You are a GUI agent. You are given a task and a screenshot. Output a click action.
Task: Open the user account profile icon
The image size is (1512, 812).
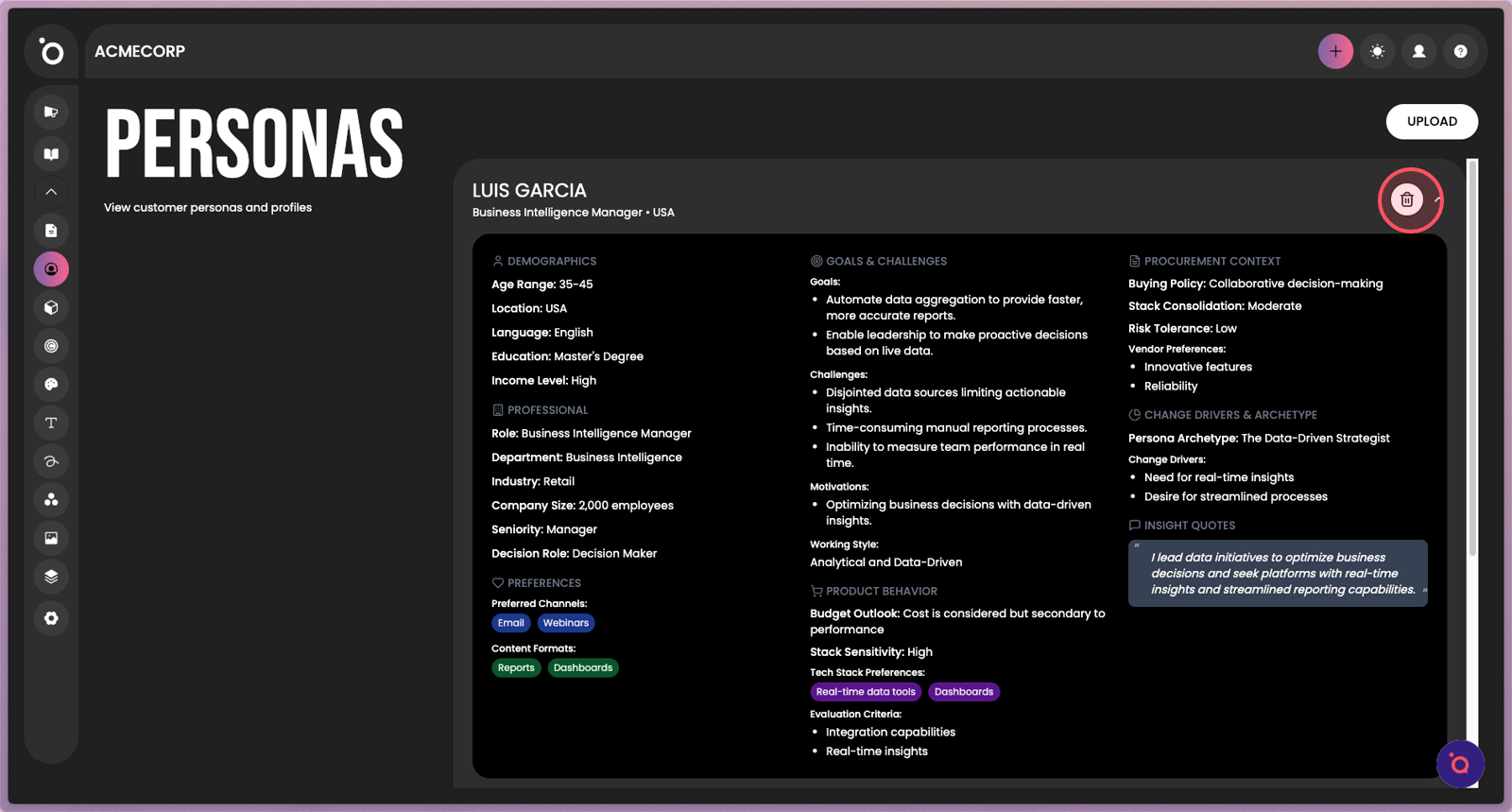point(1418,51)
